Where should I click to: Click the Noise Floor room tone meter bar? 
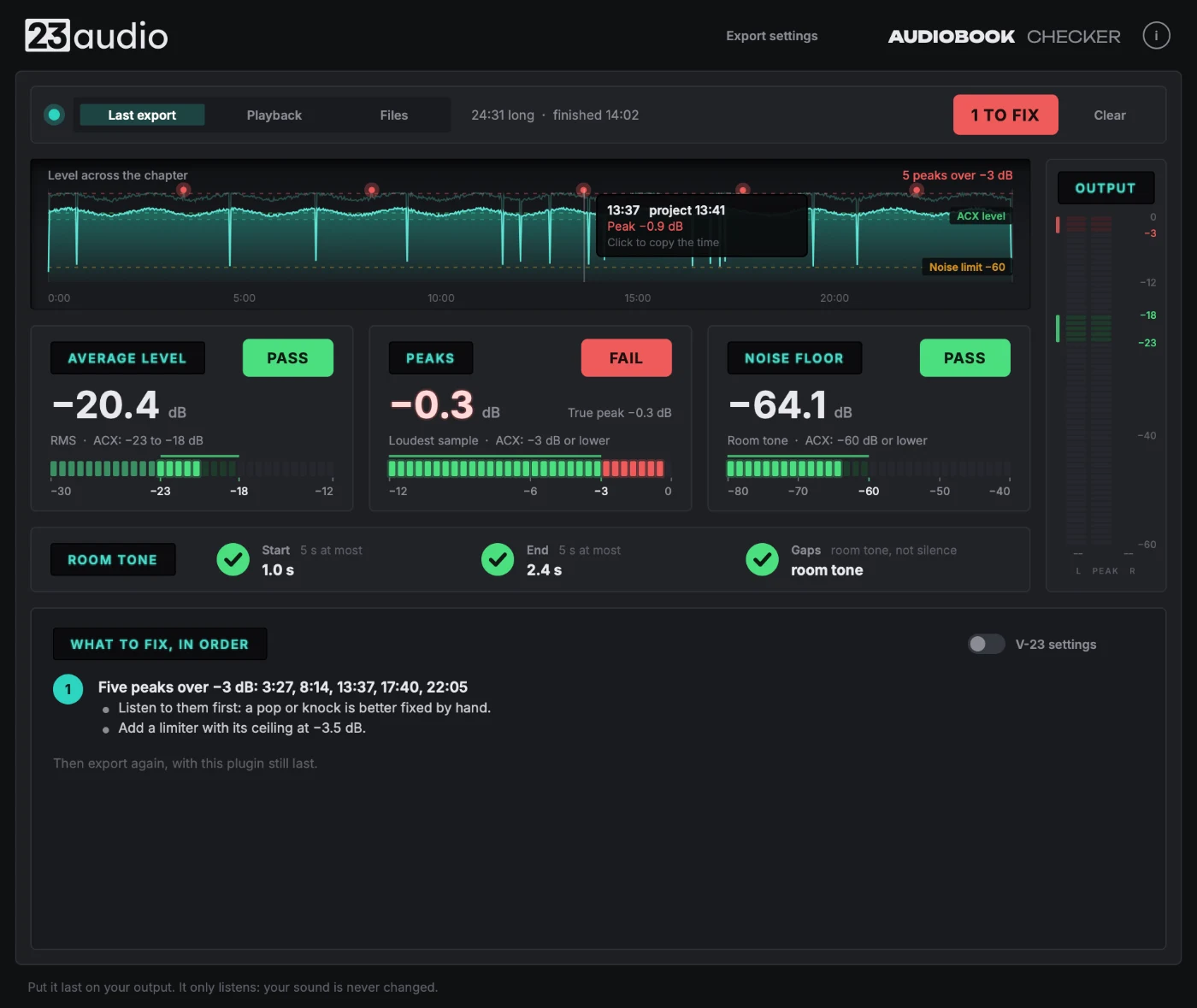[x=869, y=469]
